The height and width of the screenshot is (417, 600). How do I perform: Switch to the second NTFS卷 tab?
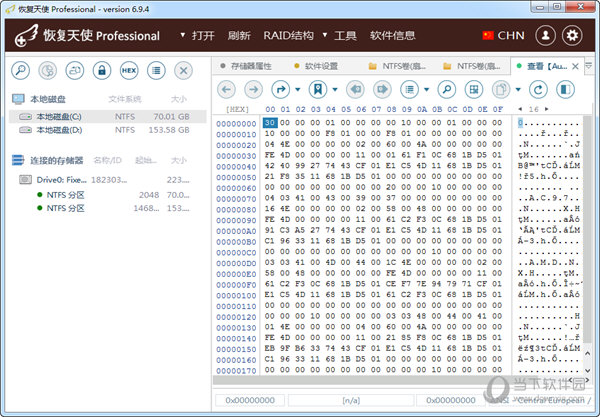472,66
